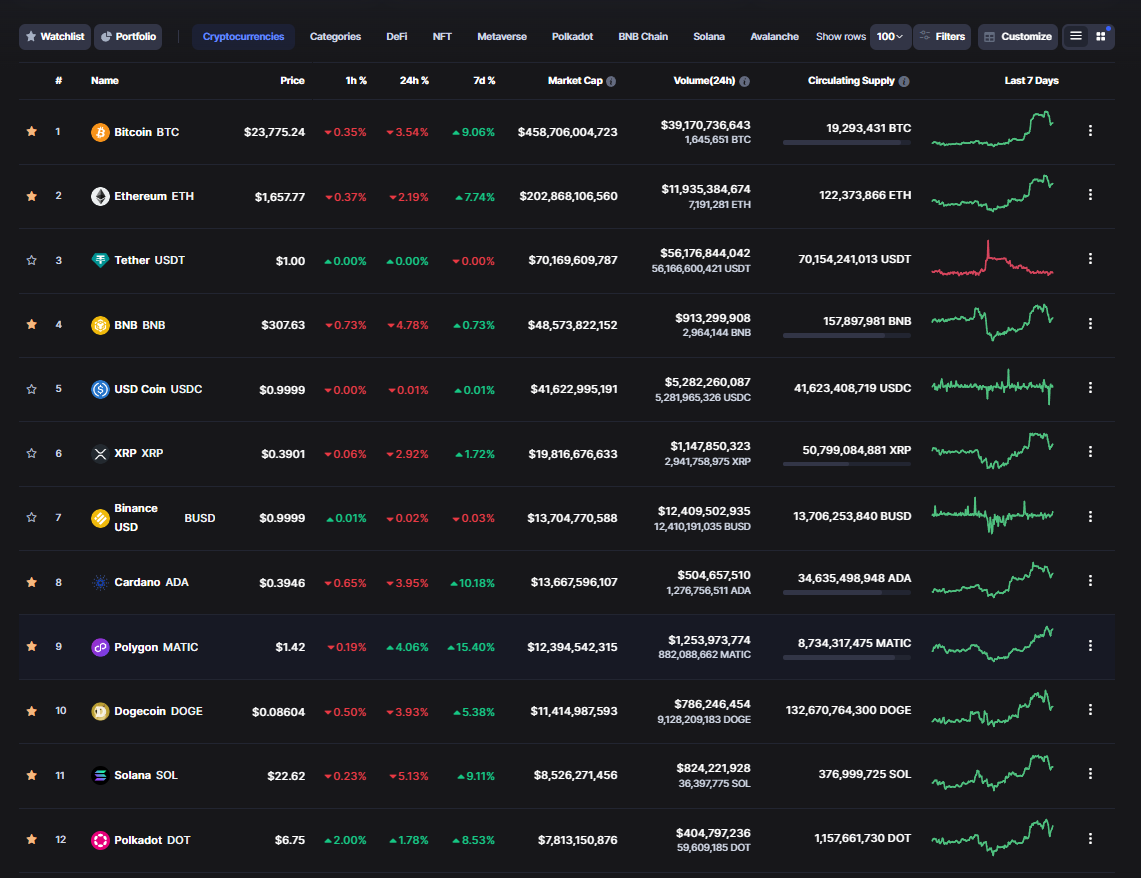Viewport: 1141px width, 878px height.
Task: Switch to the list view icon
Action: coord(1076,36)
